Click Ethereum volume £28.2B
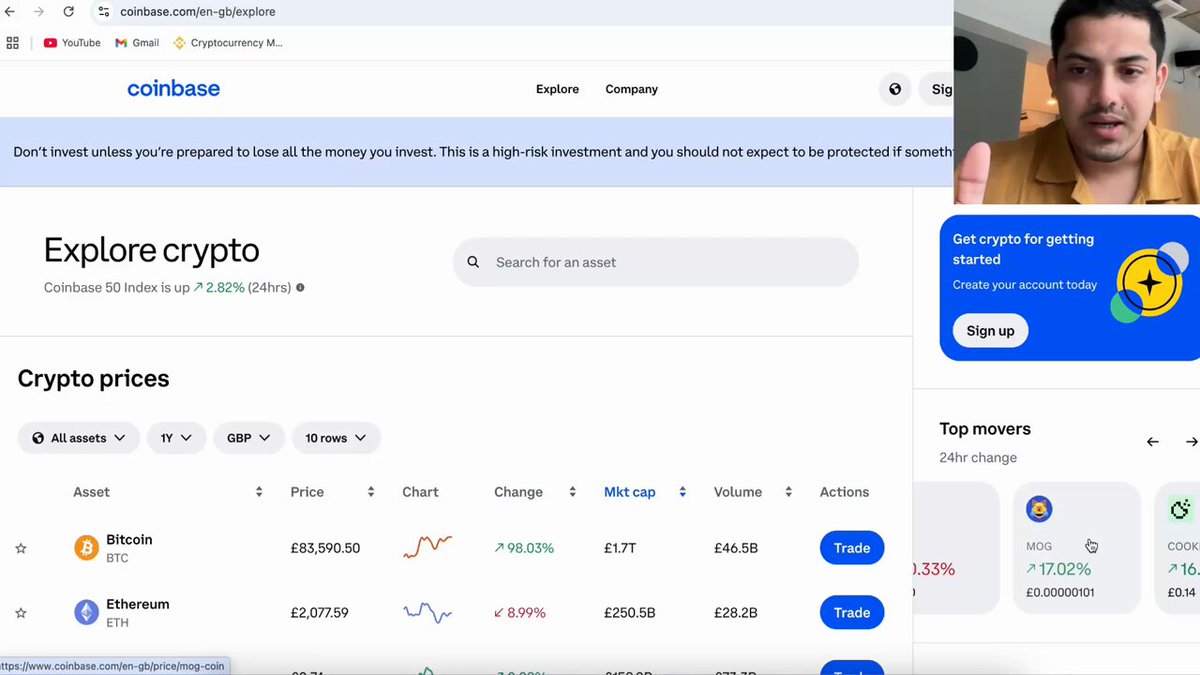 (x=736, y=613)
